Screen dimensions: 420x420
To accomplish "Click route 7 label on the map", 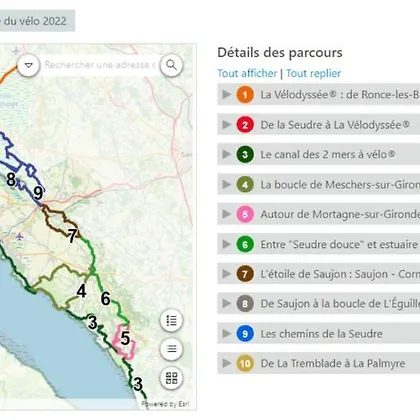I will tap(72, 236).
